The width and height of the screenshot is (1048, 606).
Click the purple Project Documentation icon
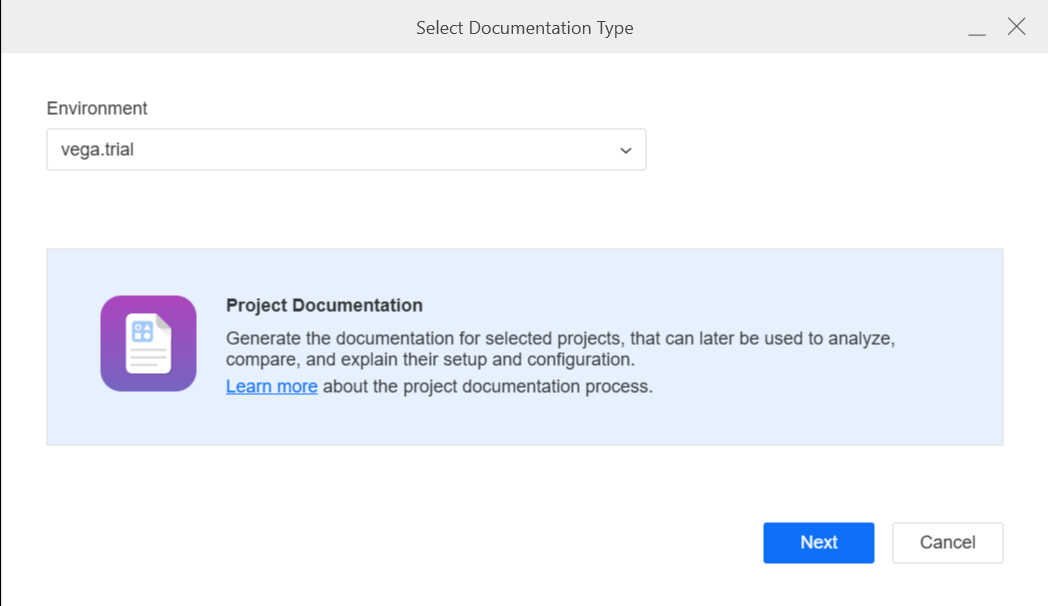(148, 343)
